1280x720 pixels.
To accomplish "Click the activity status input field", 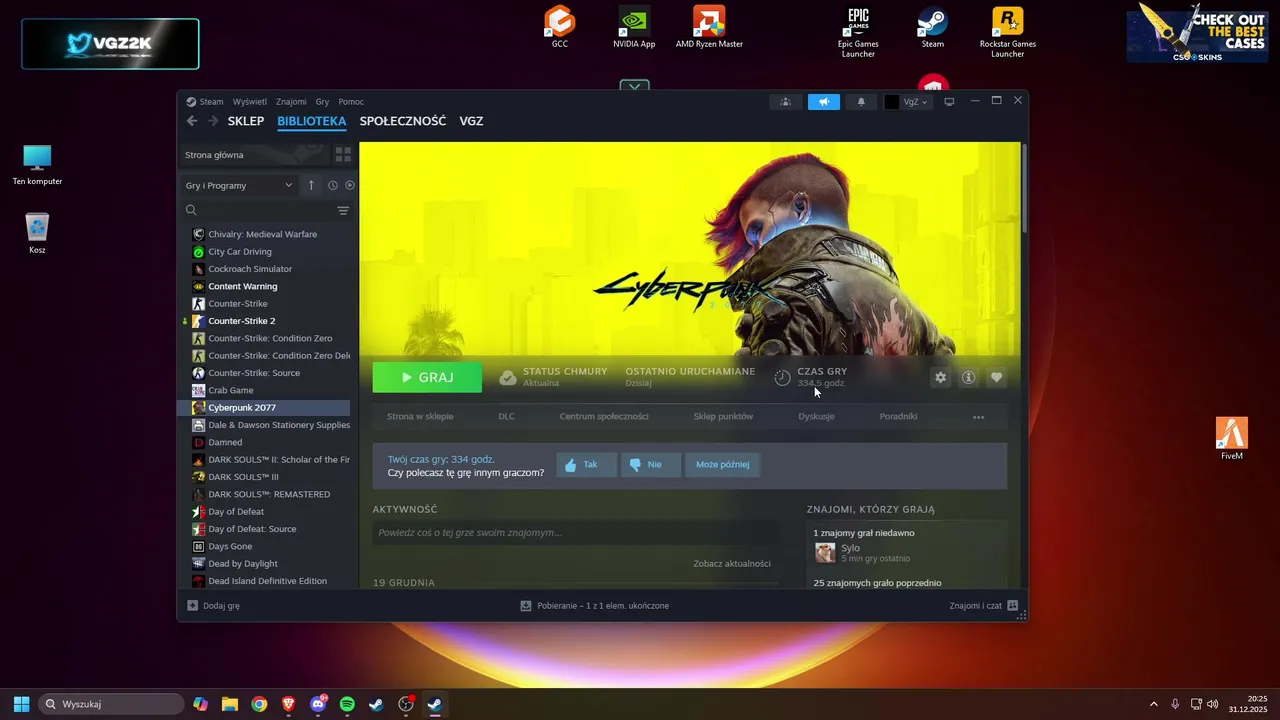I will pyautogui.click(x=575, y=533).
